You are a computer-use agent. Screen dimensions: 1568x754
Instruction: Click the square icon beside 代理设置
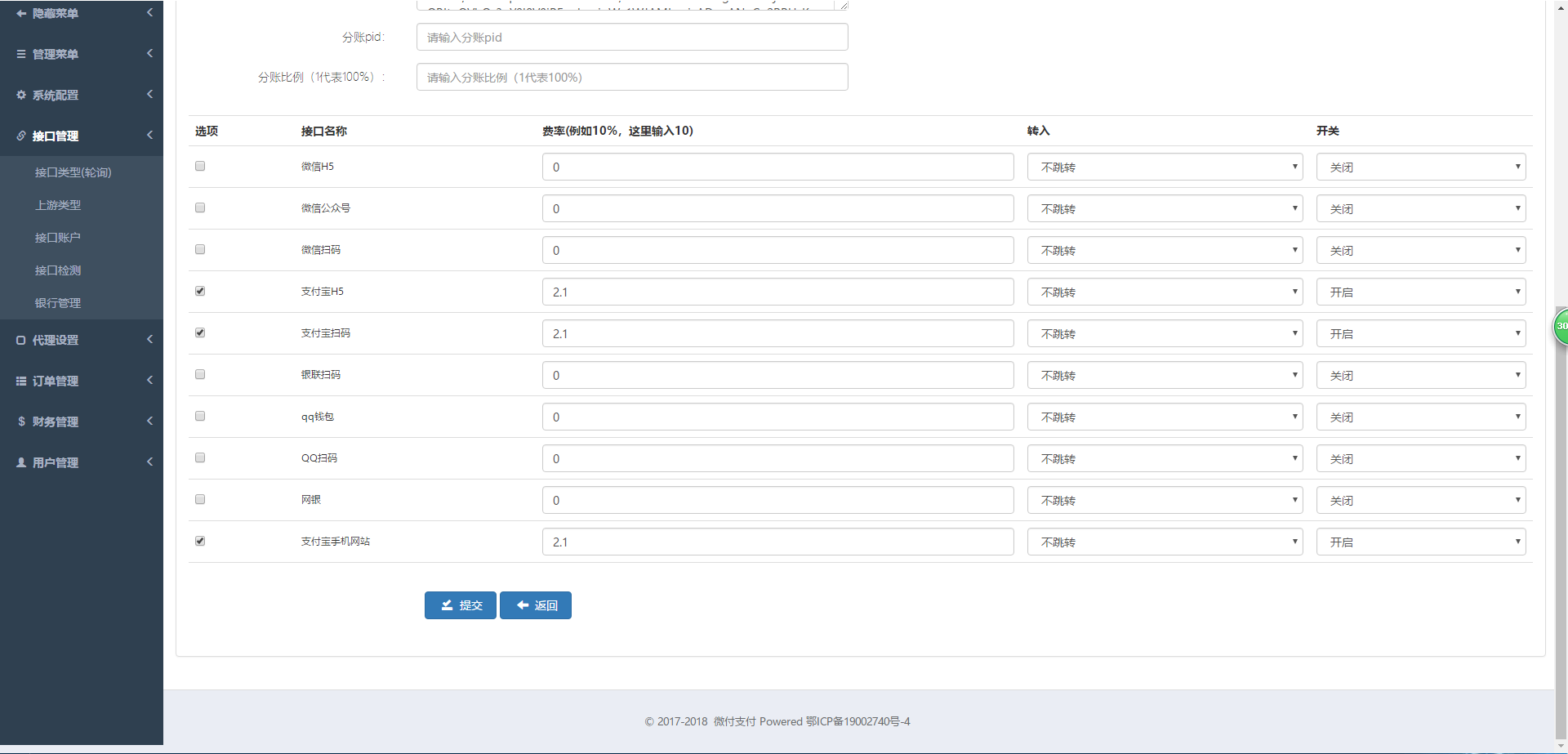pyautogui.click(x=21, y=340)
